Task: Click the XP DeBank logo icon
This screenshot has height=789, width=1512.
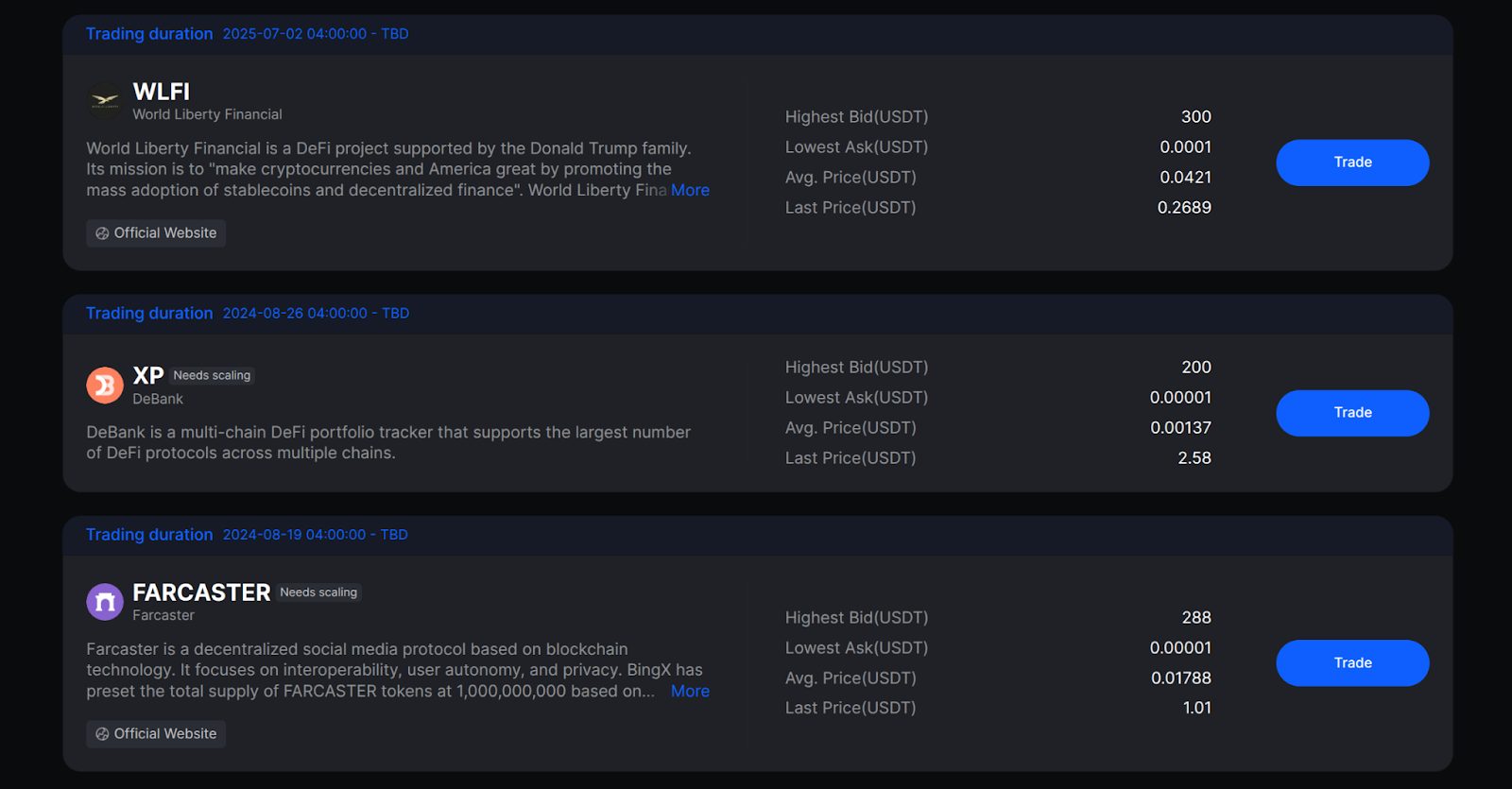Action: tap(105, 386)
